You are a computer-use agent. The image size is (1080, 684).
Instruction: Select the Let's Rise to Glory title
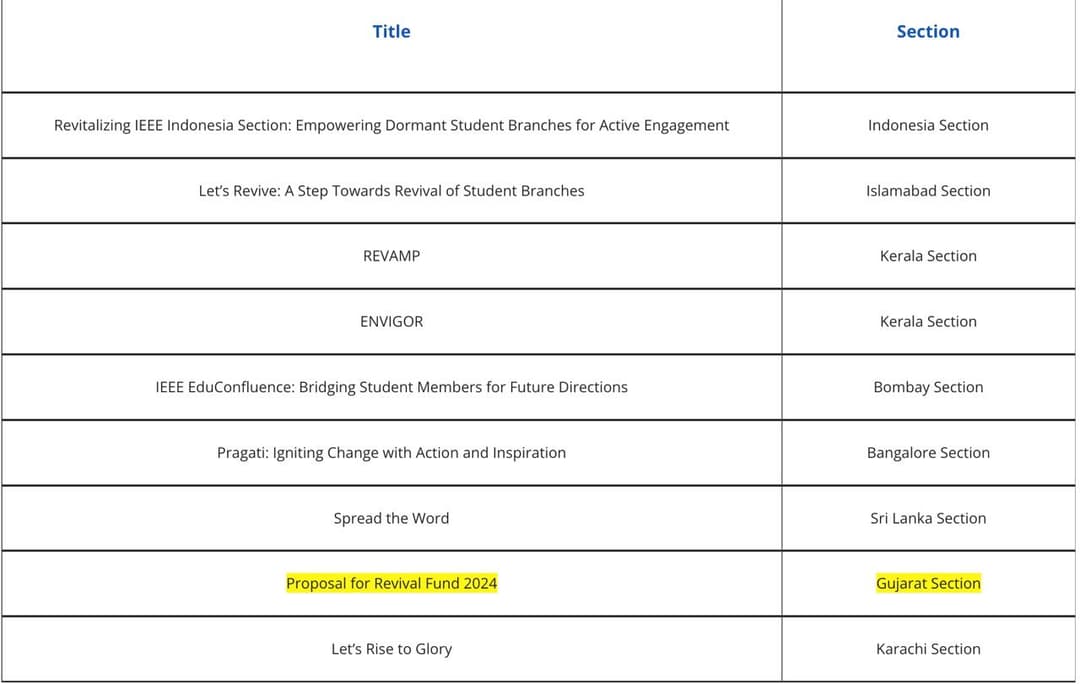(x=391, y=649)
